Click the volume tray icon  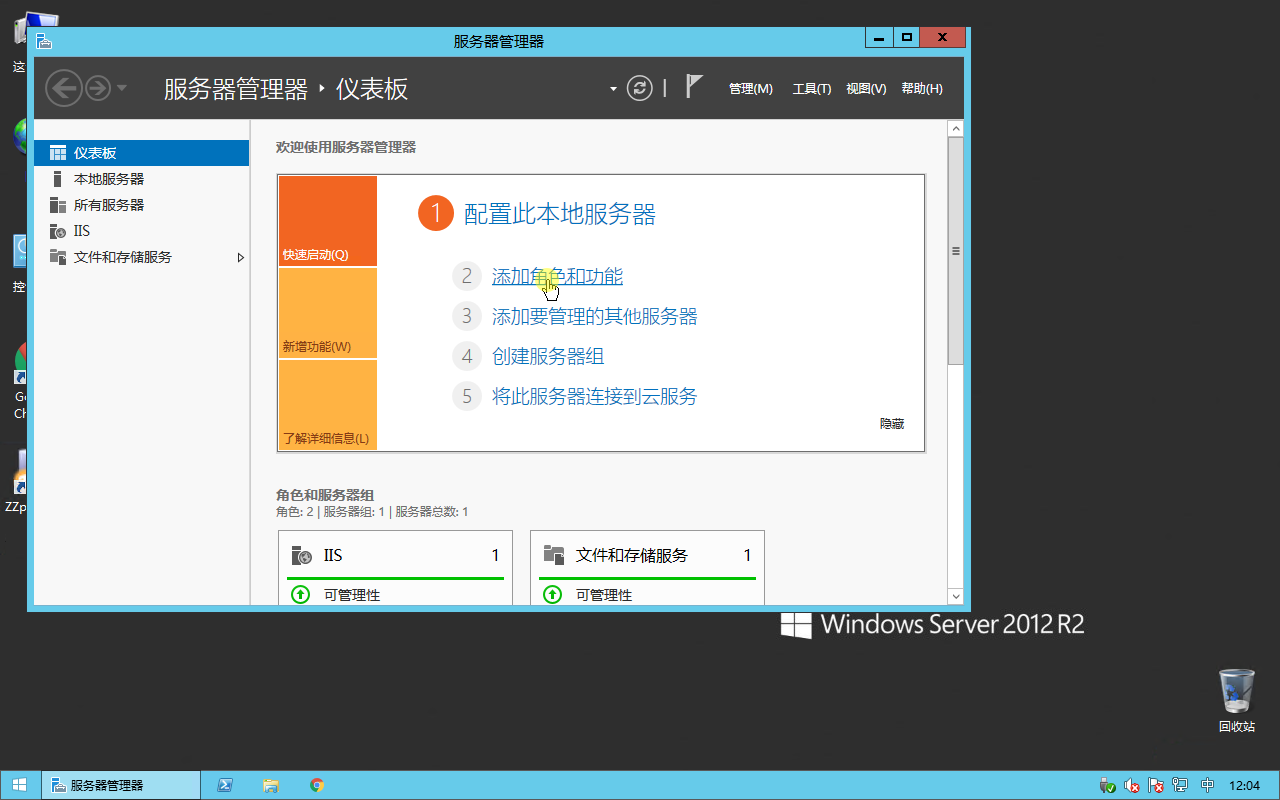pos(1132,785)
